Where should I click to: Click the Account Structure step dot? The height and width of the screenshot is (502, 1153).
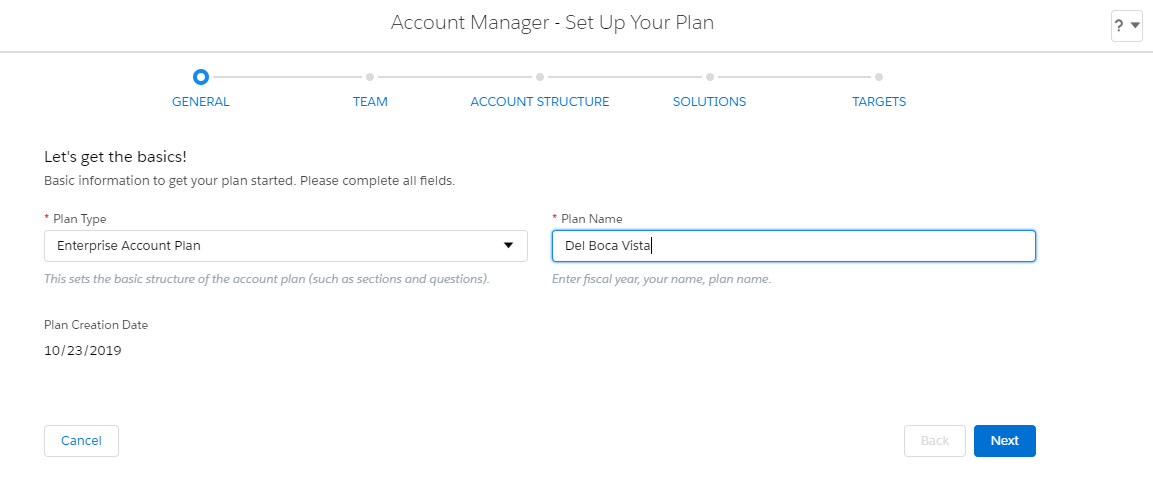tap(540, 76)
